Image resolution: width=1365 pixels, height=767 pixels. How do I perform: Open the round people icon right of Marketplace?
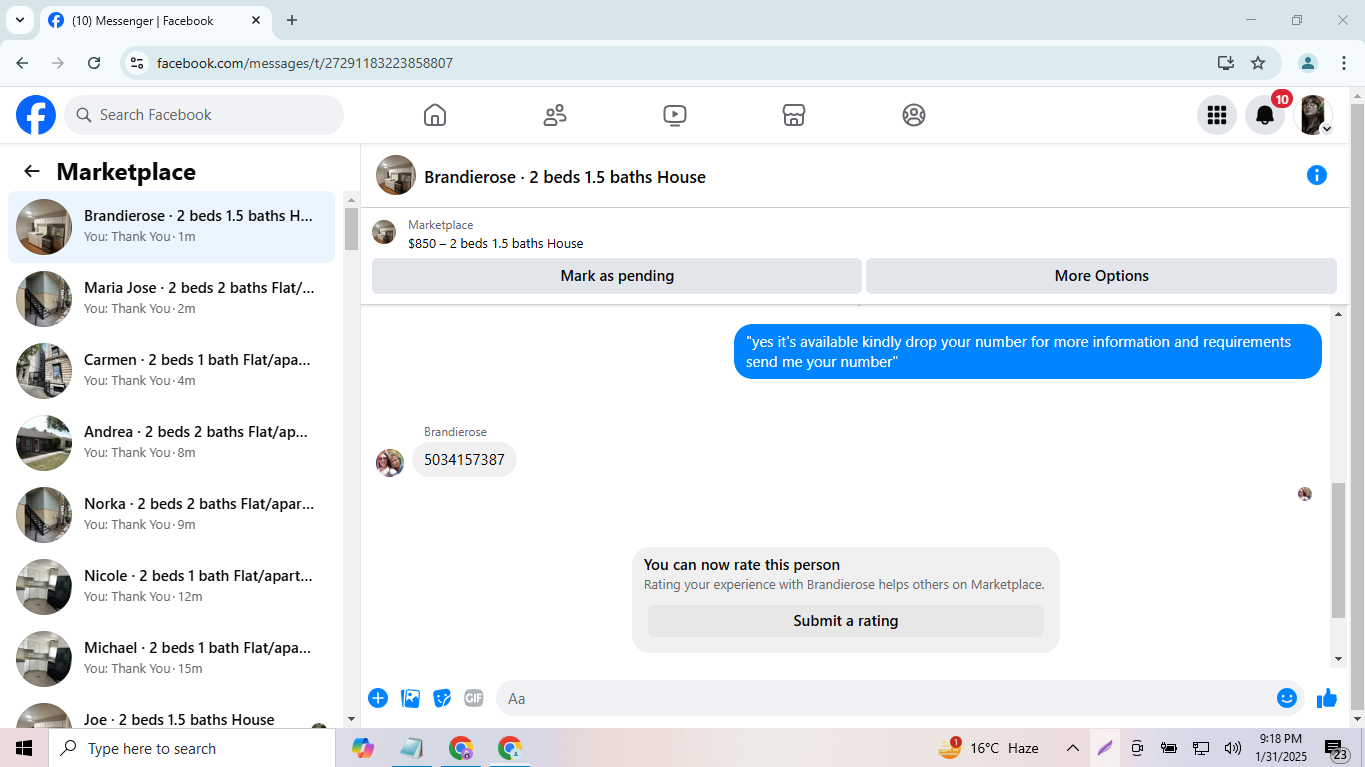point(914,115)
